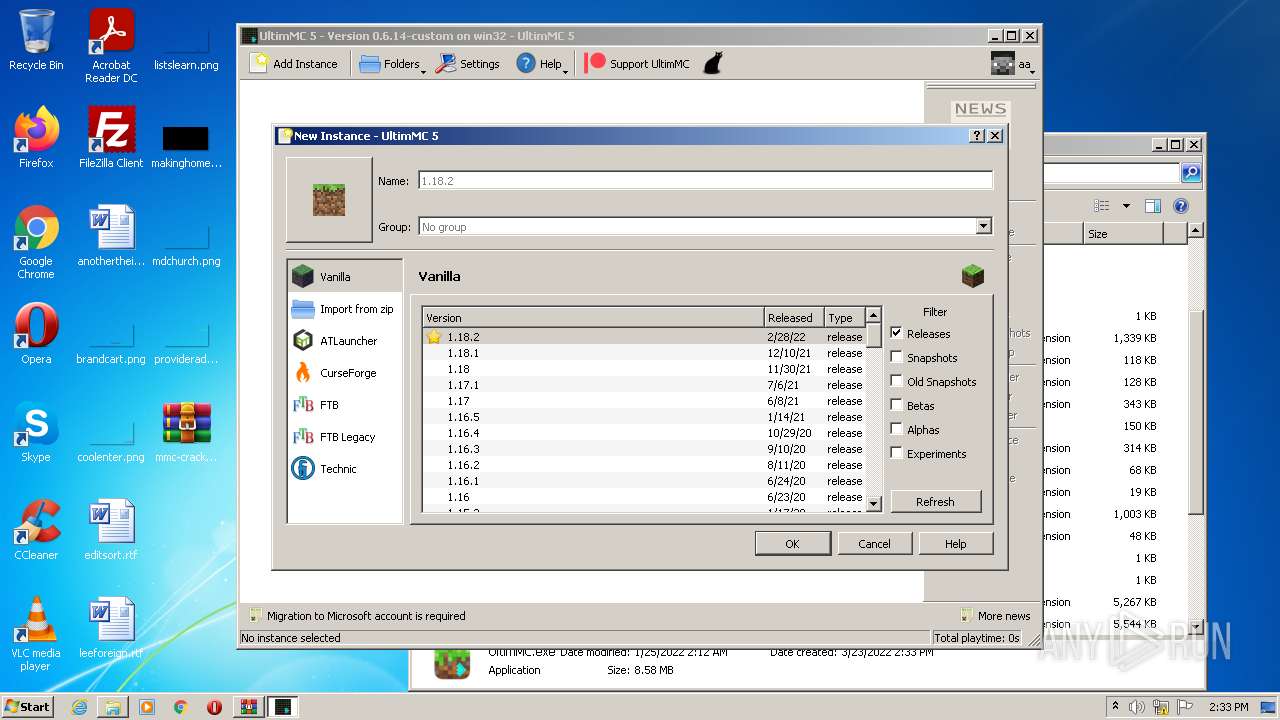The height and width of the screenshot is (720, 1280).
Task: Open VLC media player desktop icon
Action: (x=36, y=634)
